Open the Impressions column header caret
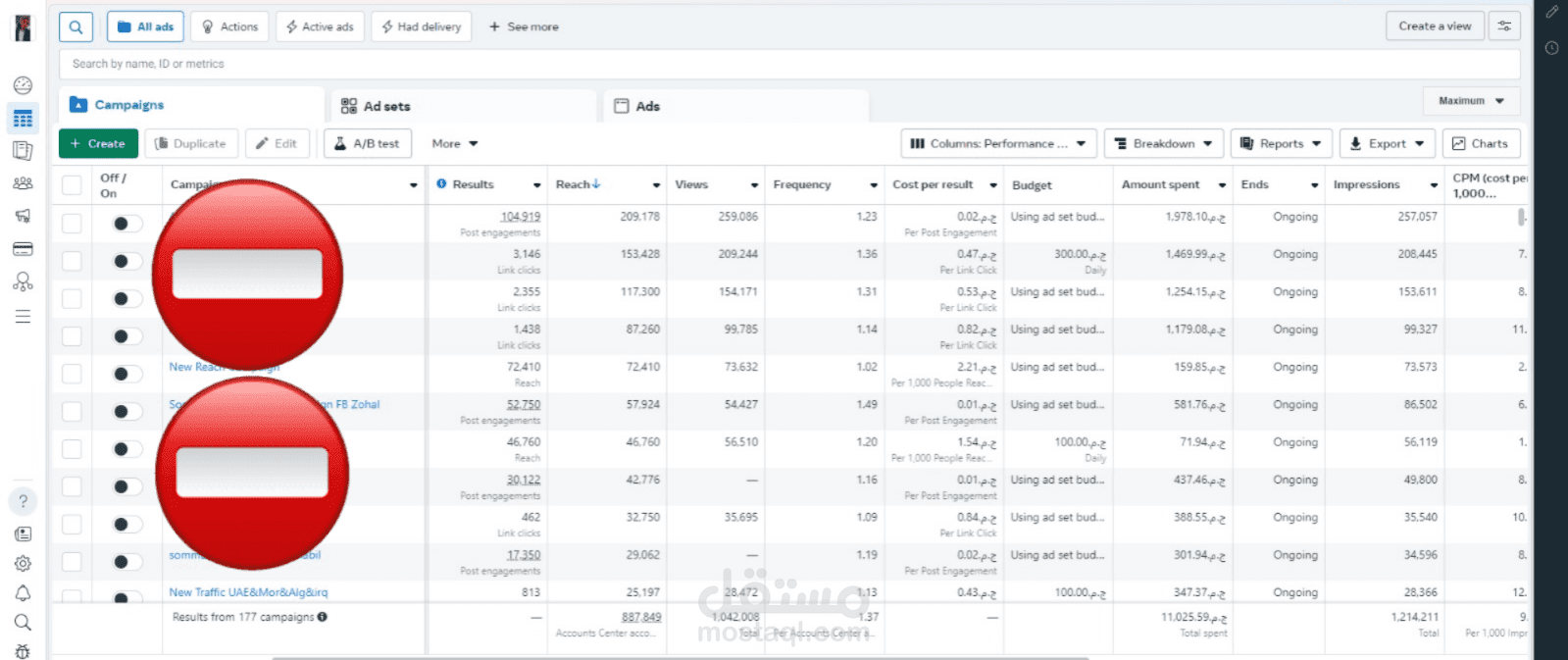The height and width of the screenshot is (660, 1568). (1434, 185)
